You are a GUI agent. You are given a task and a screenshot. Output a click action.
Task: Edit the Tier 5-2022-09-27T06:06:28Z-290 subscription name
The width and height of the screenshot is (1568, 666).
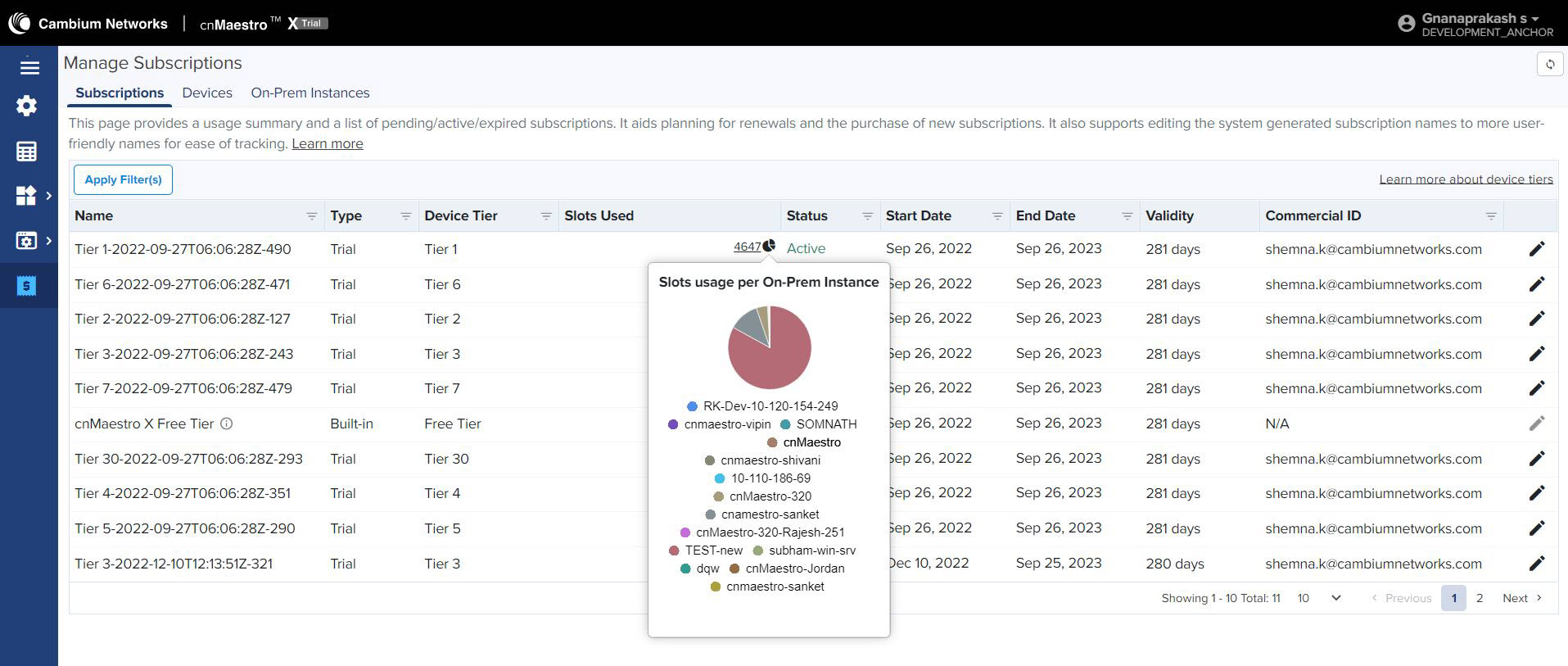1537,528
